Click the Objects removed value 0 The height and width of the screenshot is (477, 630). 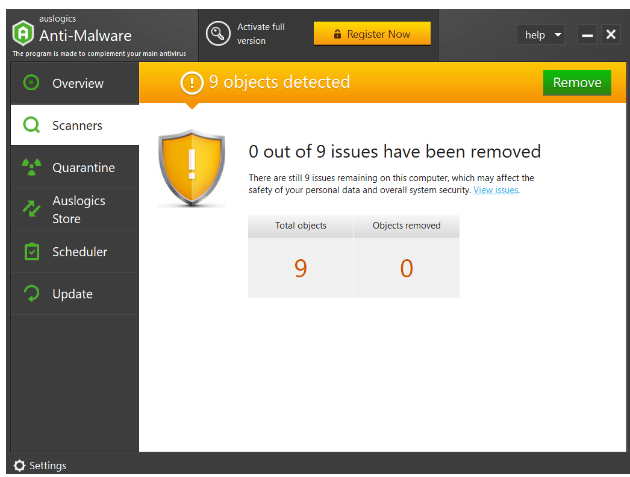406,268
